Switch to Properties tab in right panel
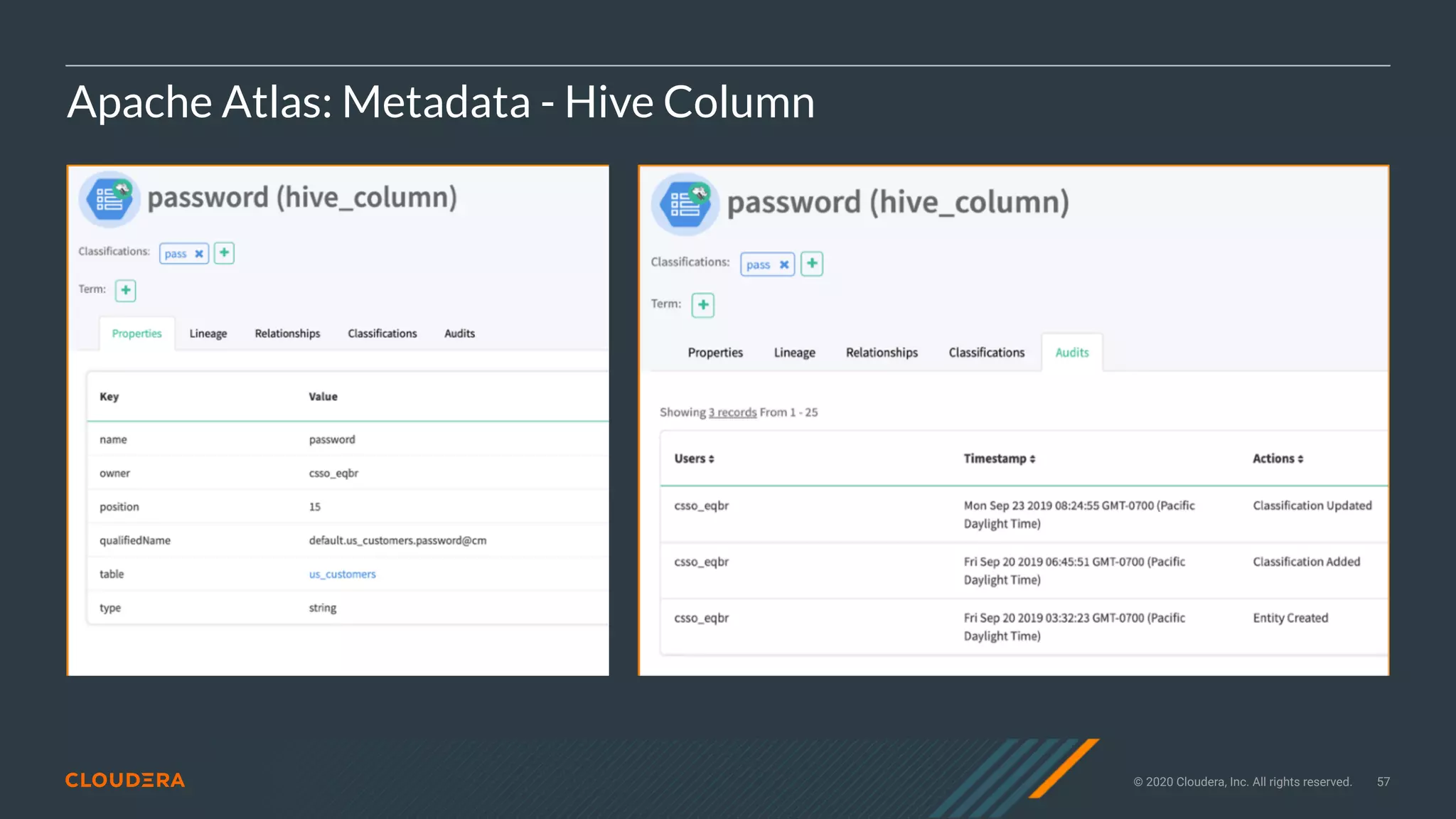 coord(715,353)
